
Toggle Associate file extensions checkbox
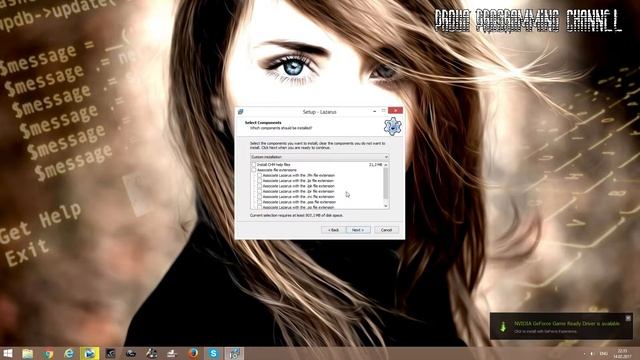(254, 170)
